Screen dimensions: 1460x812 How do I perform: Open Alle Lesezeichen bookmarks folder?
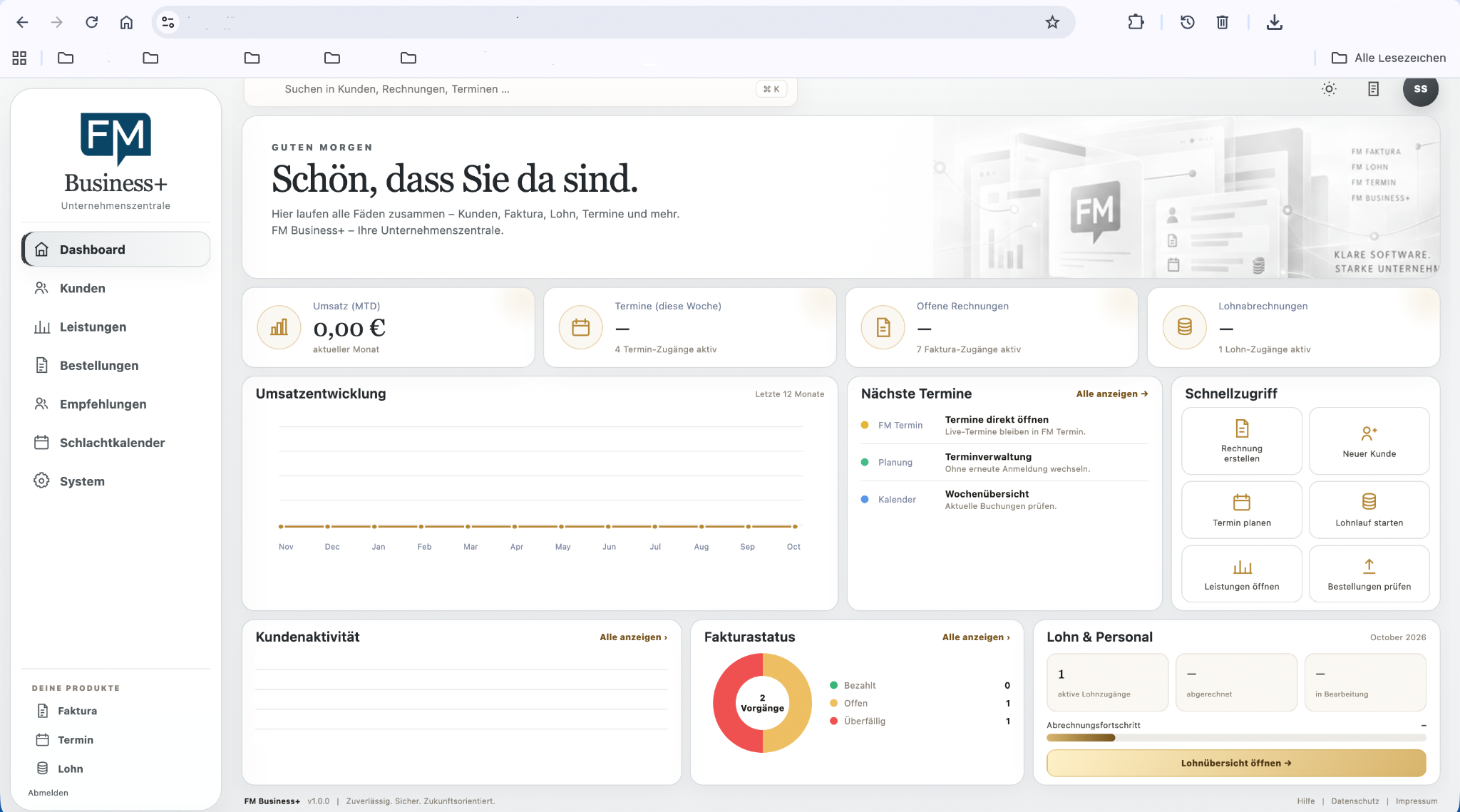click(x=1389, y=58)
